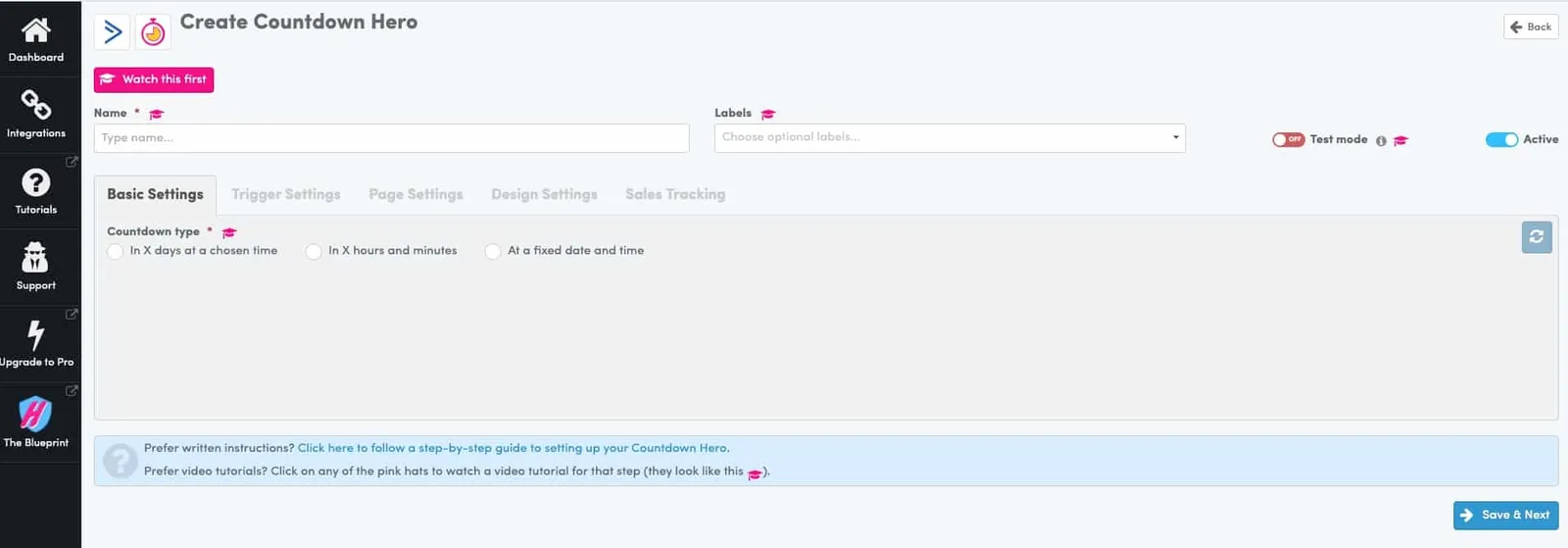
Task: Switch to the Sales Tracking tab
Action: [675, 194]
